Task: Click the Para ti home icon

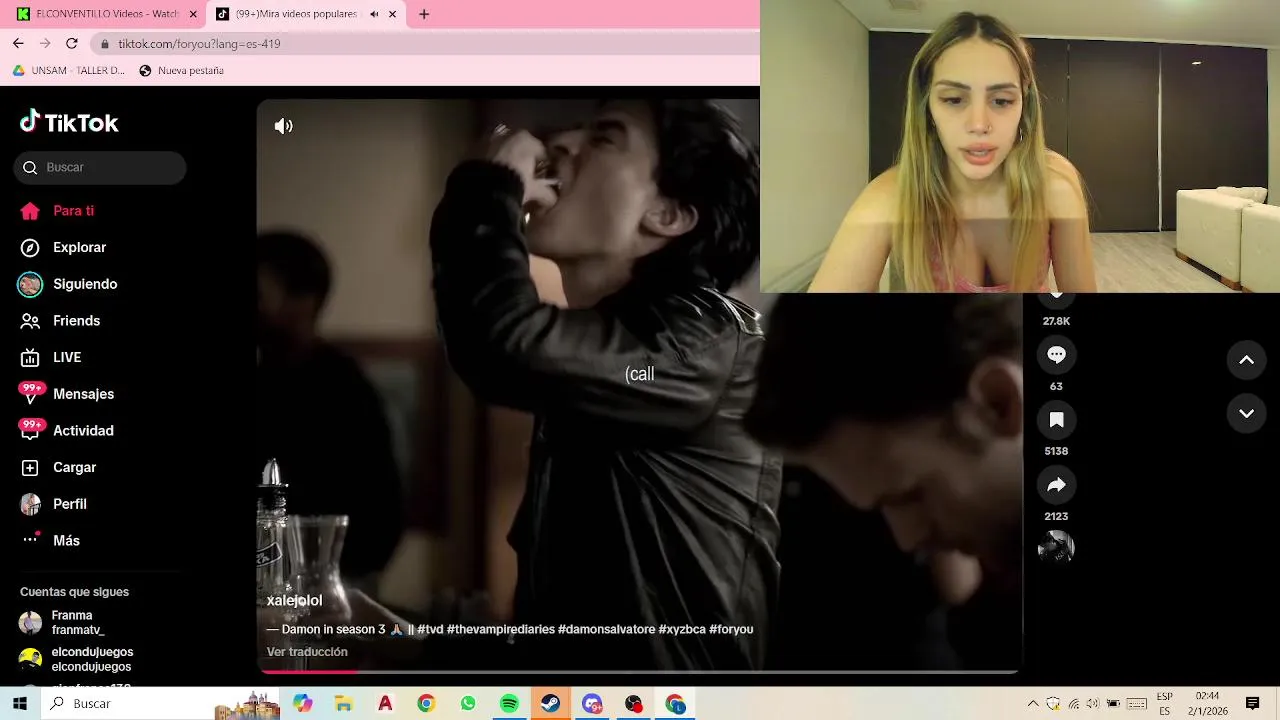Action: 30,211
